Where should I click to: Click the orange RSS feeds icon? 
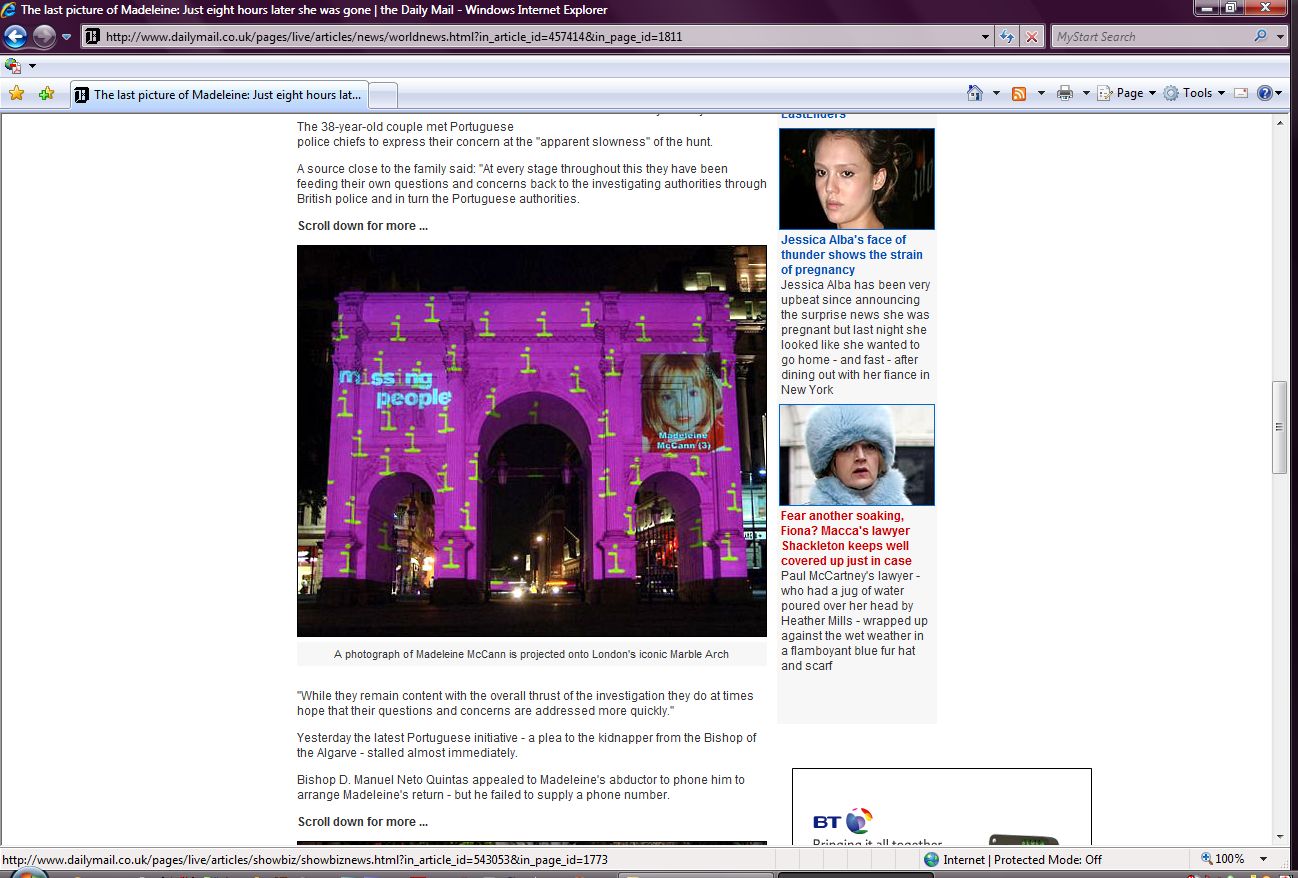pos(1019,93)
